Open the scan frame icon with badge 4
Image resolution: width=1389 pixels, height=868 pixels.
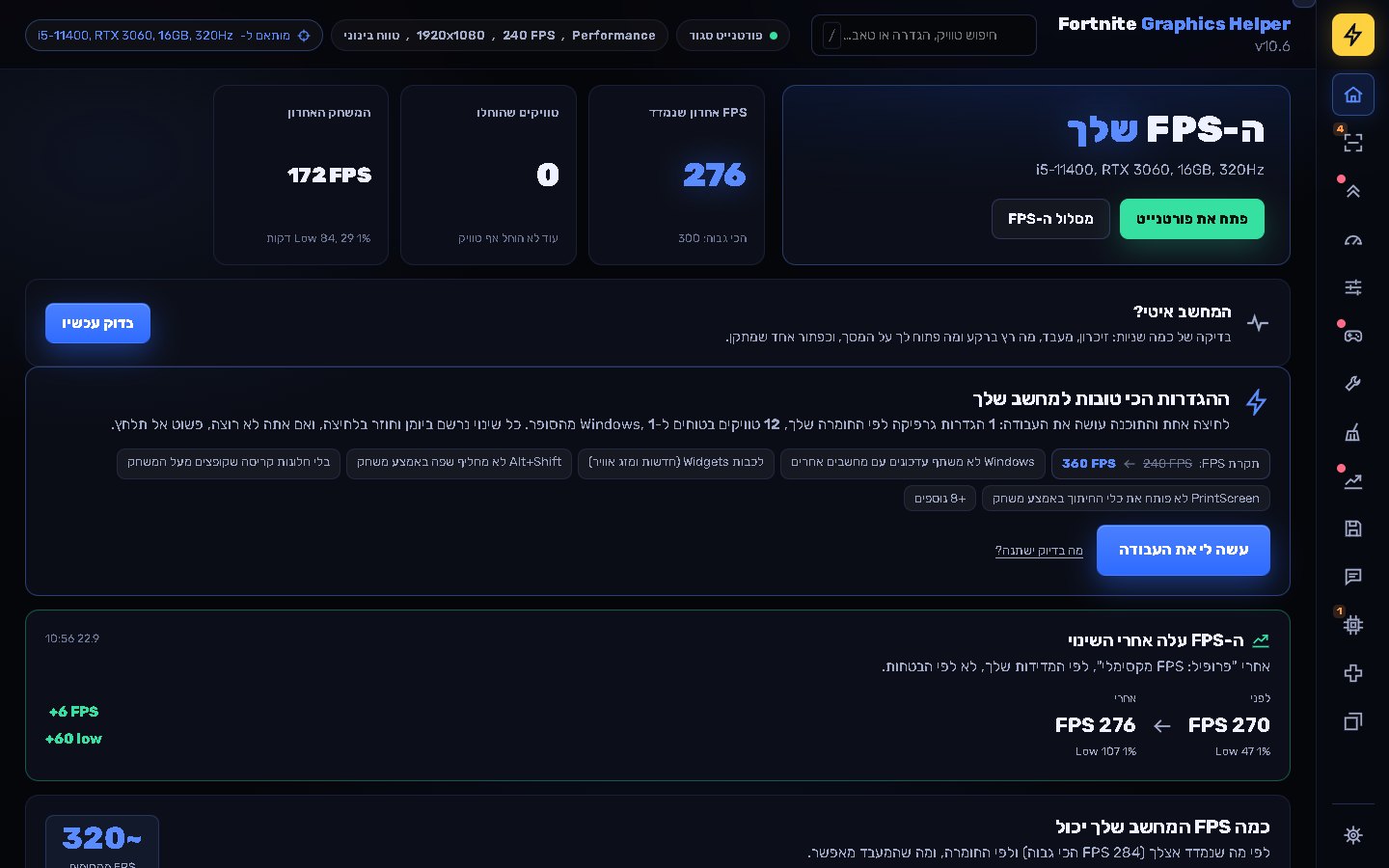[x=1353, y=143]
